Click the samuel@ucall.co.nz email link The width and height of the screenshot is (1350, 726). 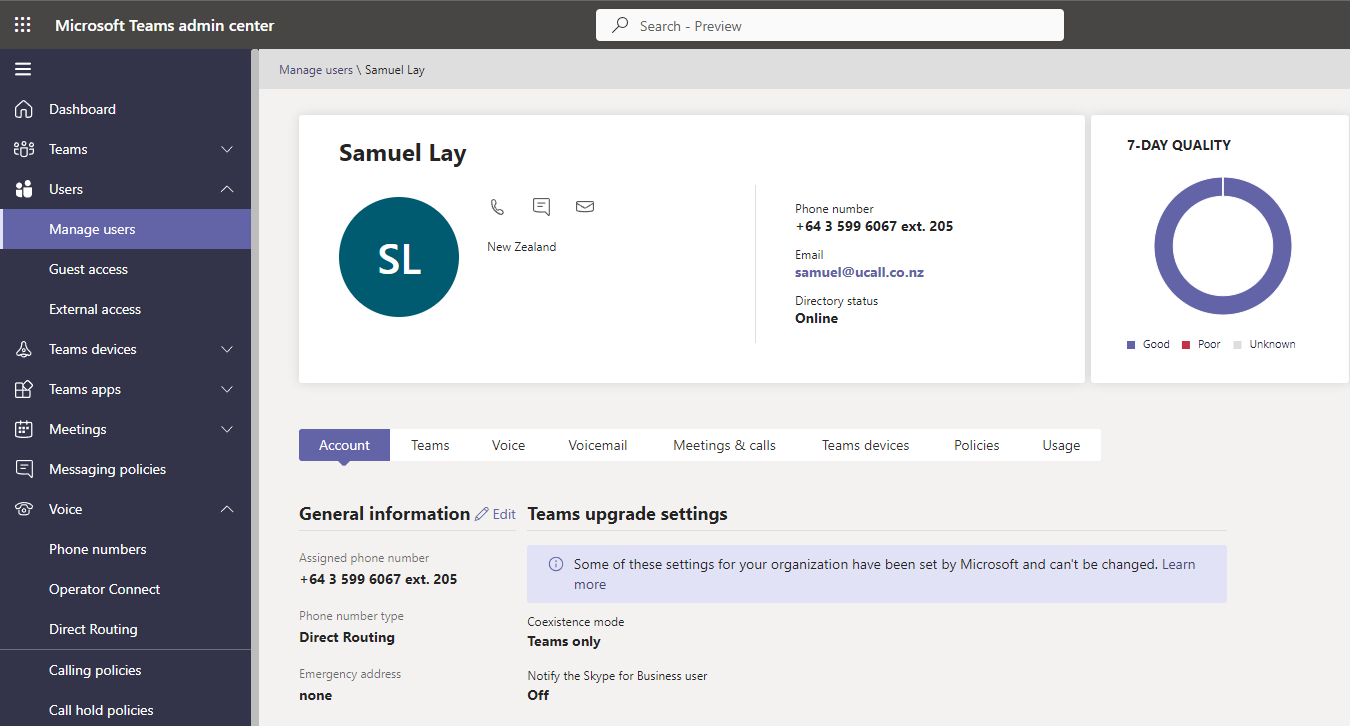[x=859, y=272]
